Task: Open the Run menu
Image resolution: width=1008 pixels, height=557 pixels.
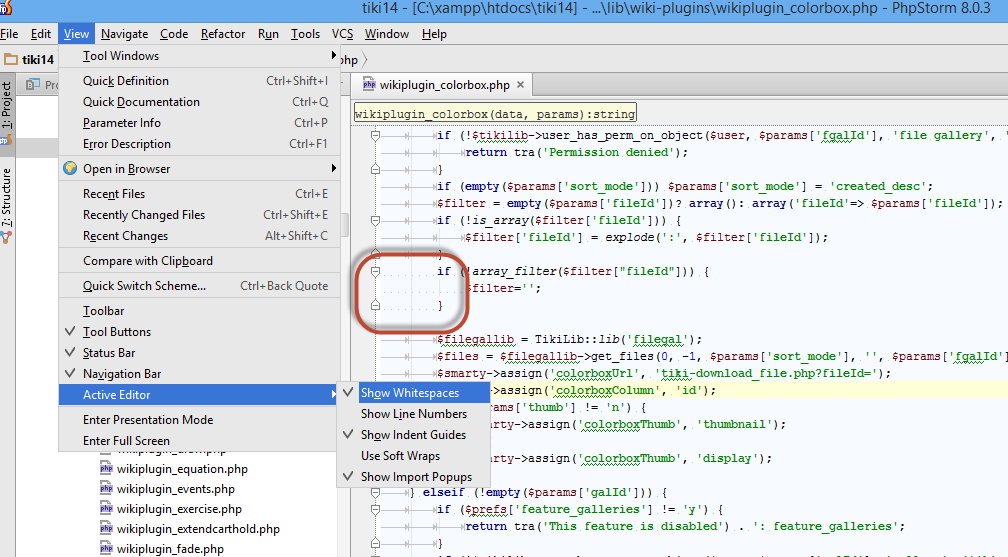Action: pyautogui.click(x=268, y=34)
